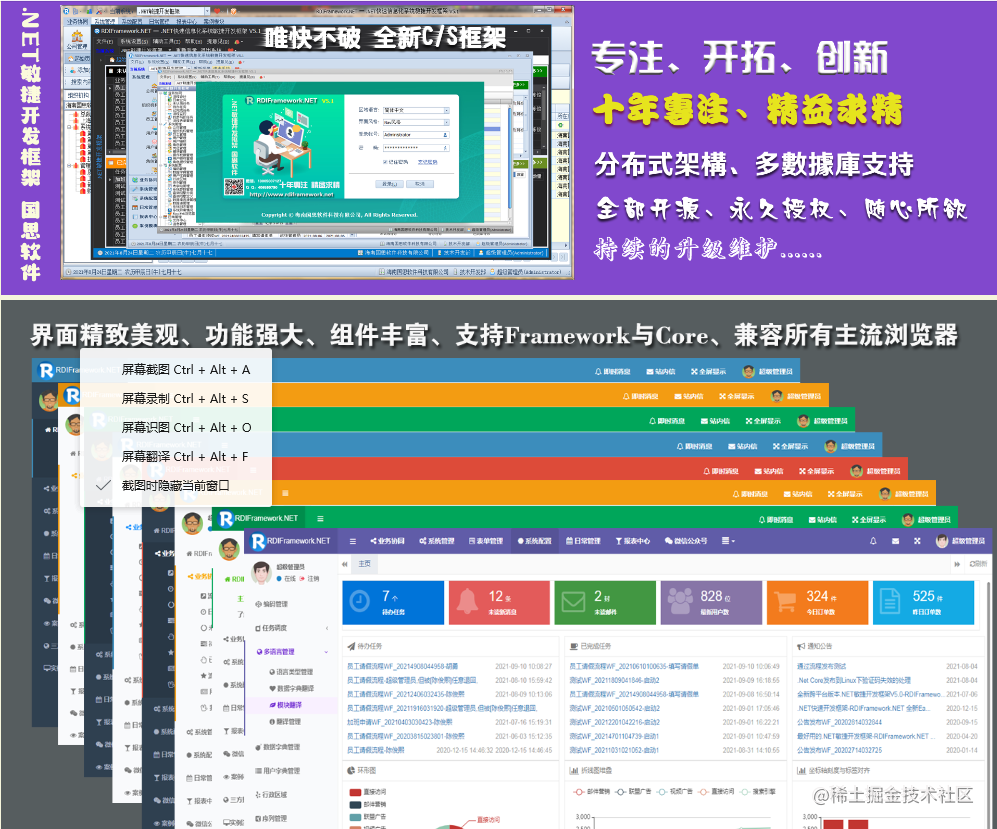
Task: Open 表单管理 in purple navigation bar
Action: (486, 541)
